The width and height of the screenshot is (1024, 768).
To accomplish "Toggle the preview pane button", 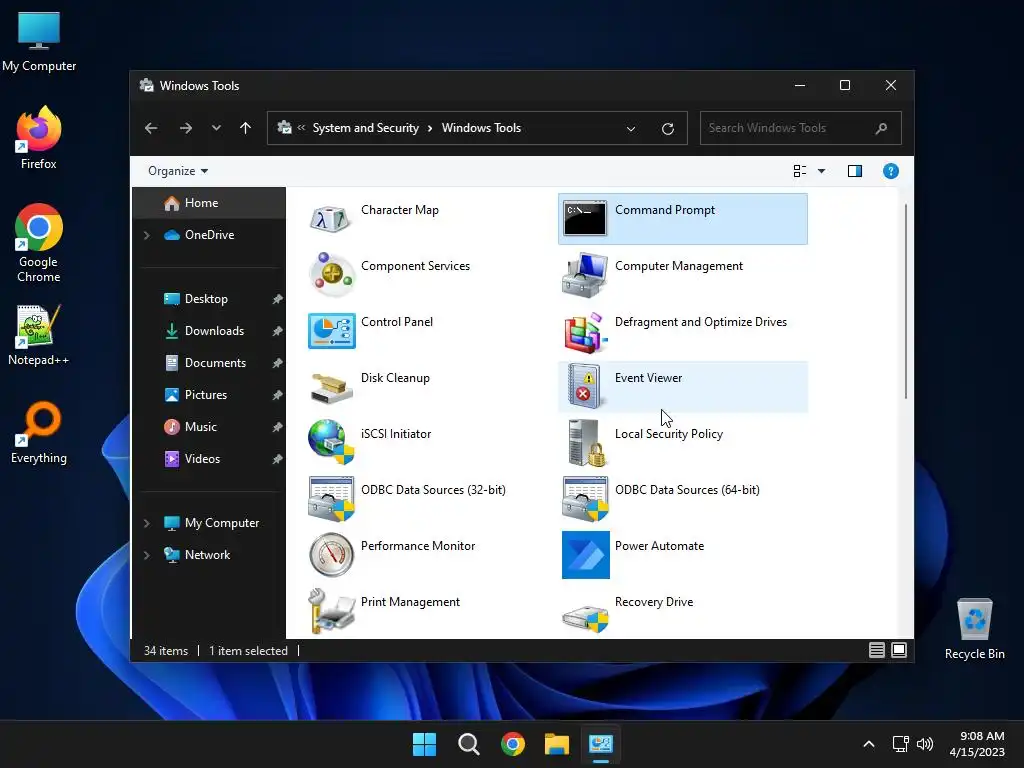I will pos(855,171).
